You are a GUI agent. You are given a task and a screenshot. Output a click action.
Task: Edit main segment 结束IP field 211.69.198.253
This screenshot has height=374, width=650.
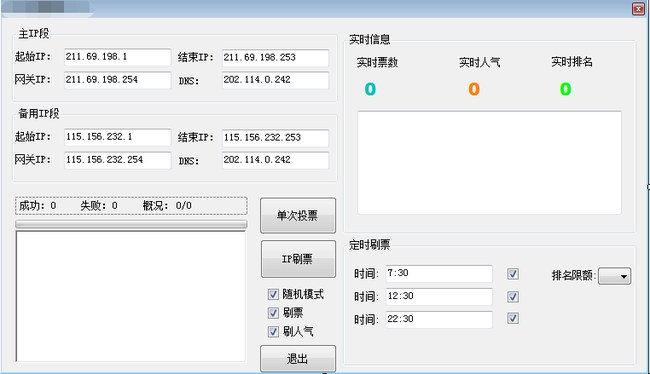coord(275,58)
